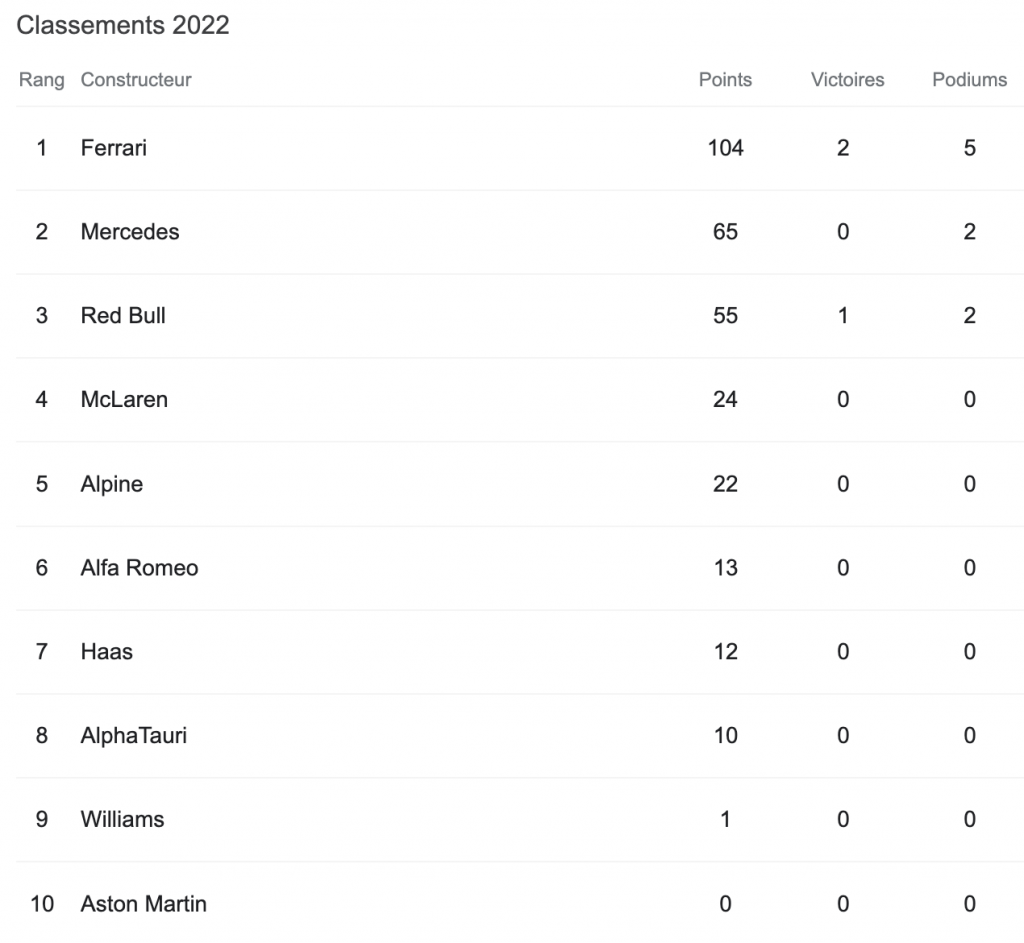Click Ferrari's podium count of 5
The image size is (1024, 943).
969,148
